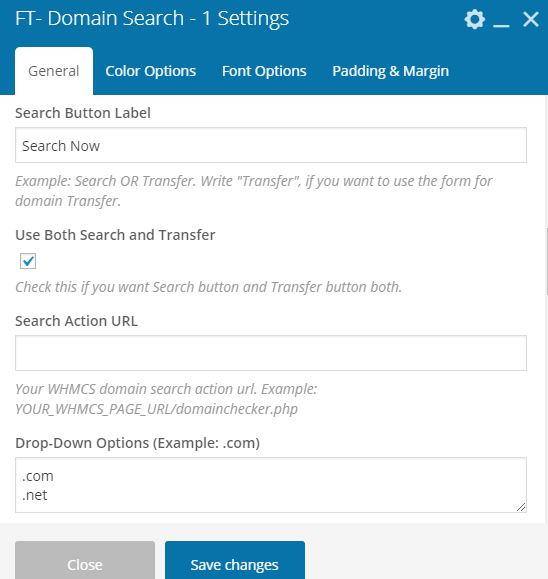The width and height of the screenshot is (548, 579).
Task: Open the settings gear menu in header
Action: pyautogui.click(x=475, y=19)
